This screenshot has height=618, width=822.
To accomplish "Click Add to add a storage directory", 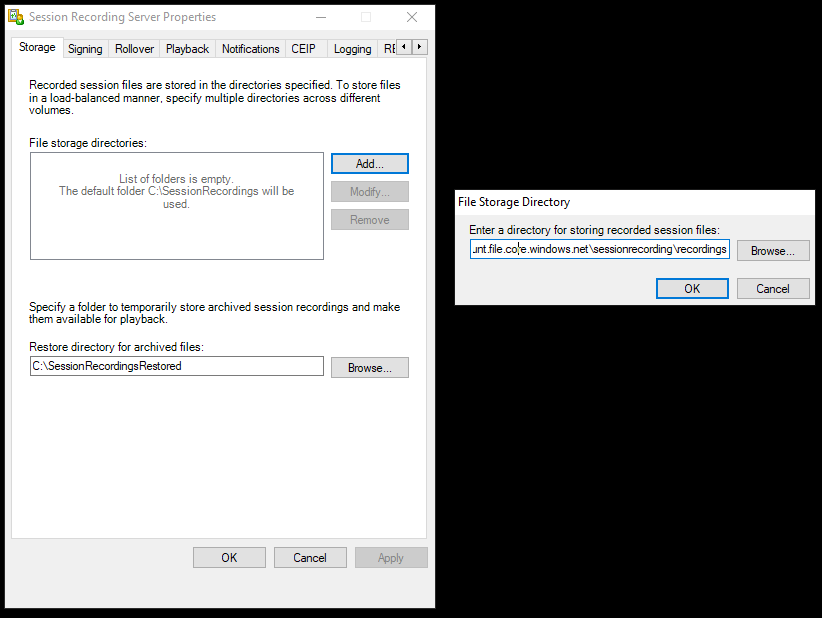I will [369, 163].
